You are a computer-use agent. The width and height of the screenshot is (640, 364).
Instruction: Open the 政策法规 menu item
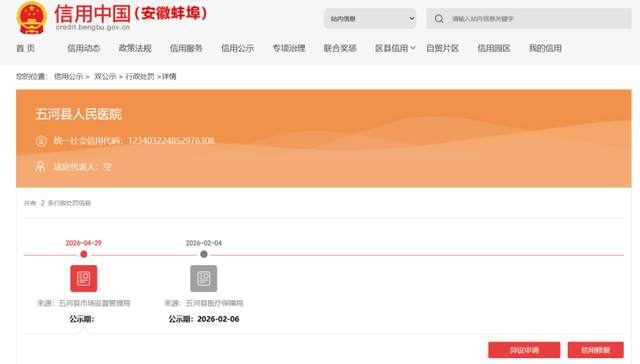coord(135,48)
